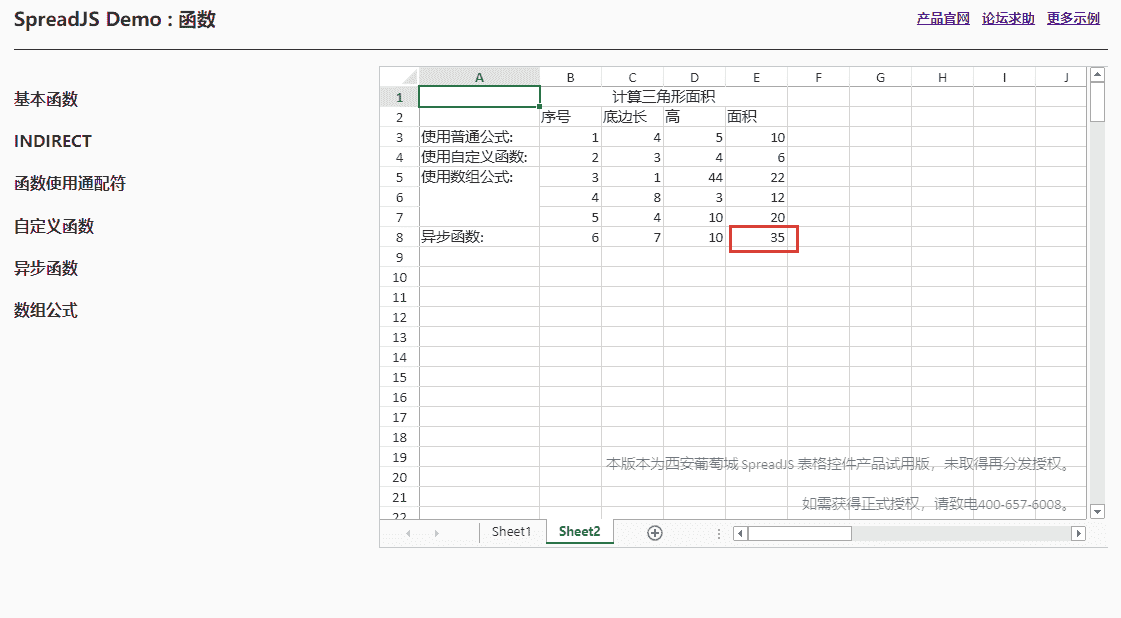Select all cells via corner triangle
This screenshot has height=618, width=1121.
point(400,77)
